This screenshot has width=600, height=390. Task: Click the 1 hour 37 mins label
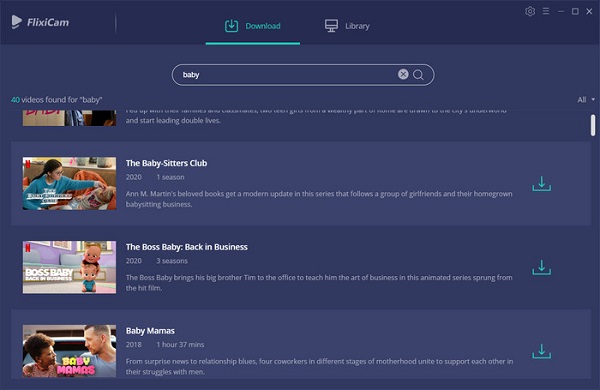[180, 344]
